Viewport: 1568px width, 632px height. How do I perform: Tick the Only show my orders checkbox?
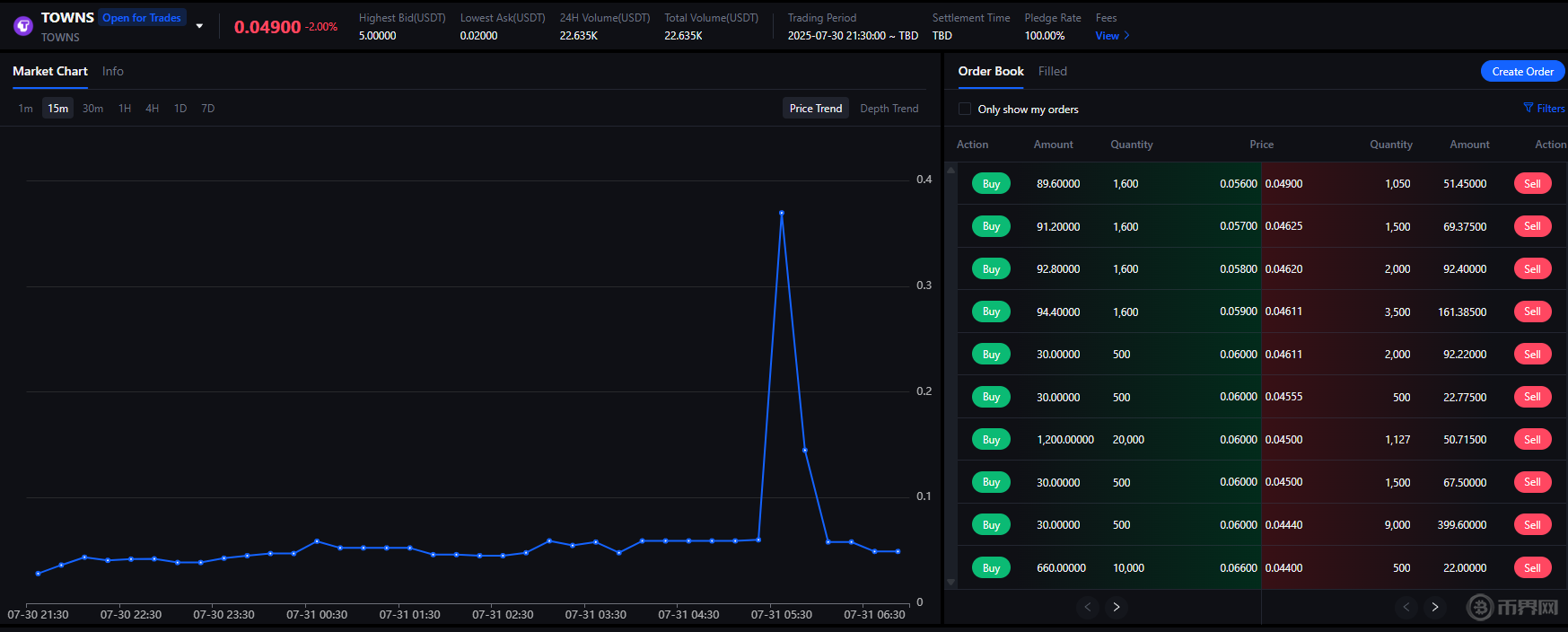[x=965, y=109]
